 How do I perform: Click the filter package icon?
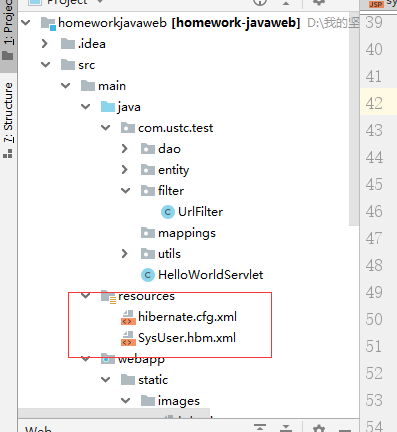coord(148,191)
